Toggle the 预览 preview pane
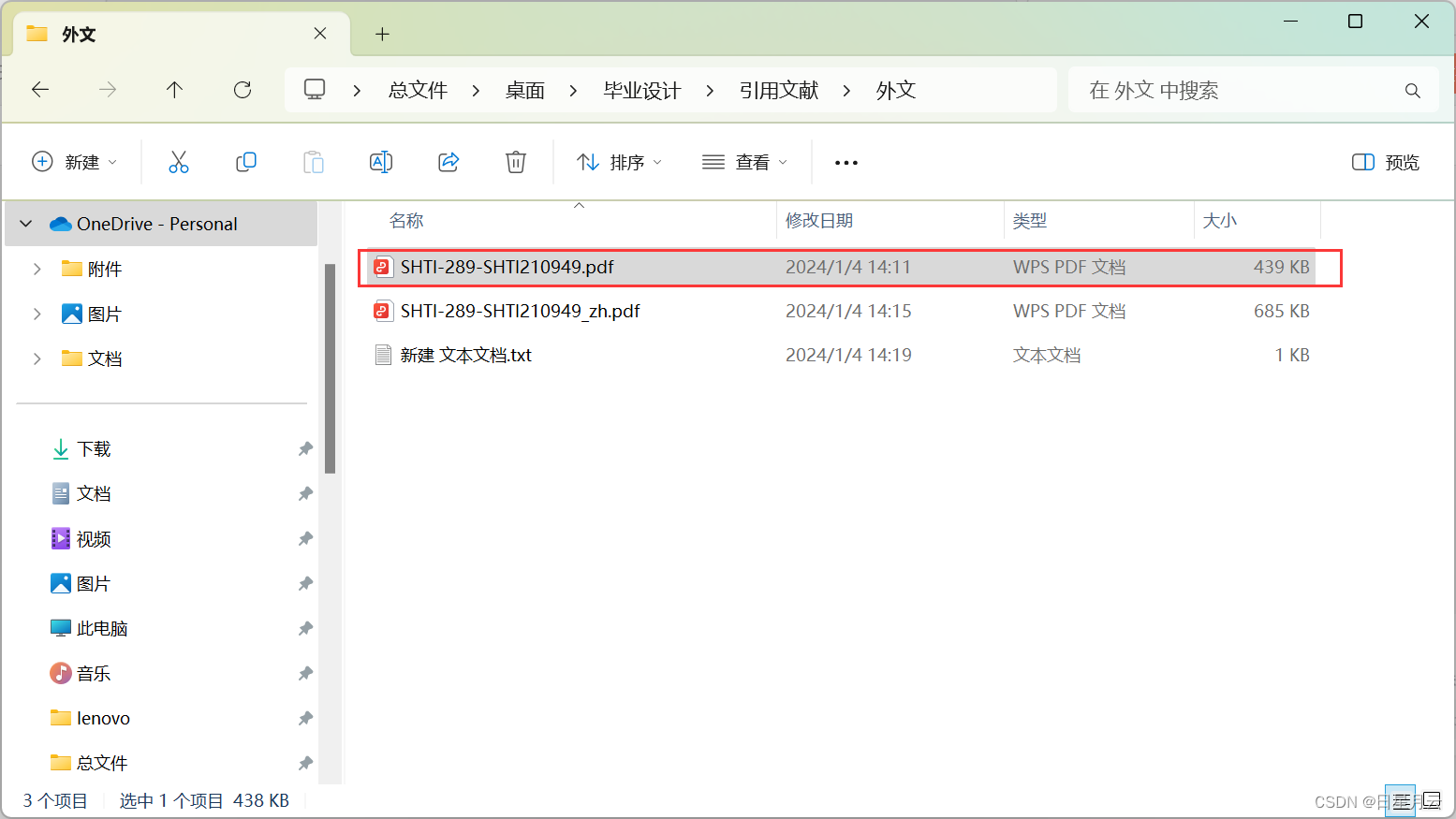Screen dimensions: 1456x819 (x=1386, y=162)
